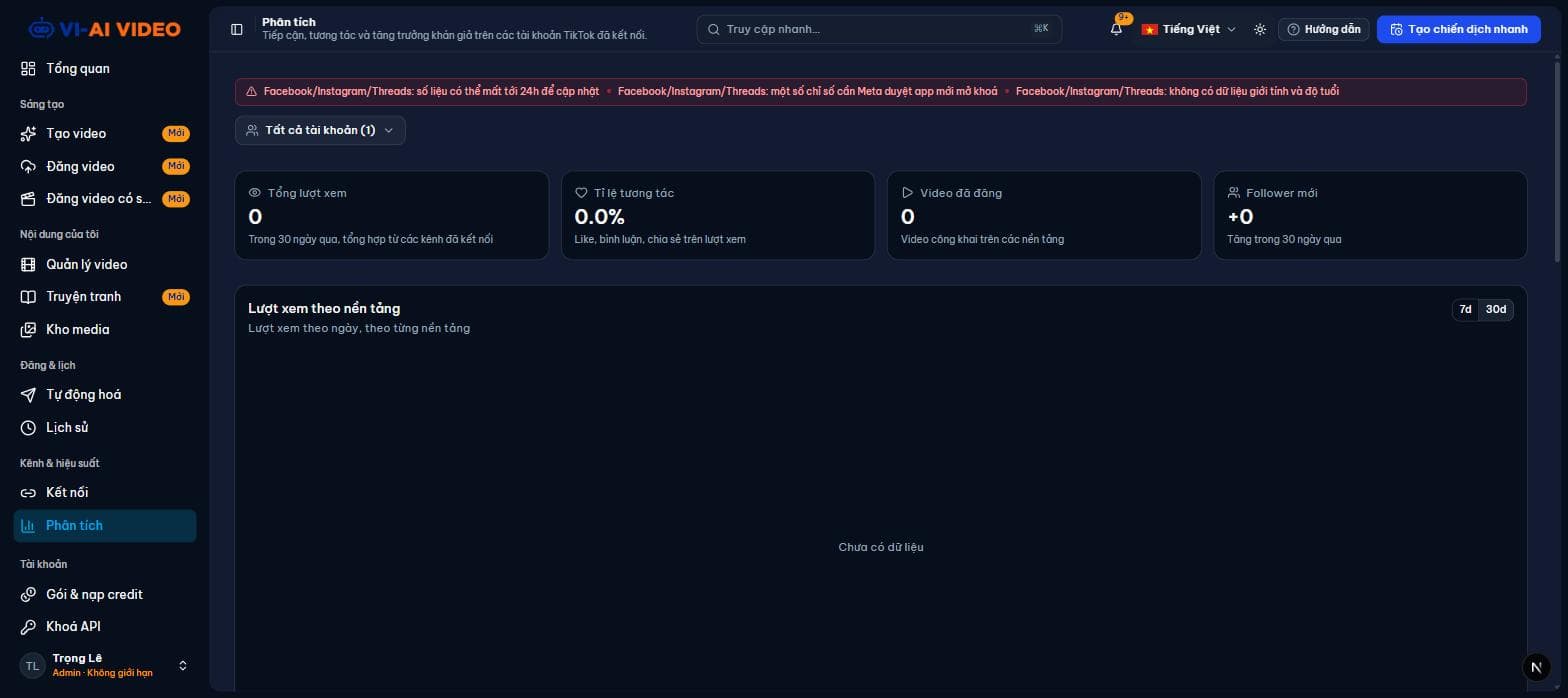Viewport: 1568px width, 698px height.
Task: Switch the chart to 7d range
Action: [1465, 309]
